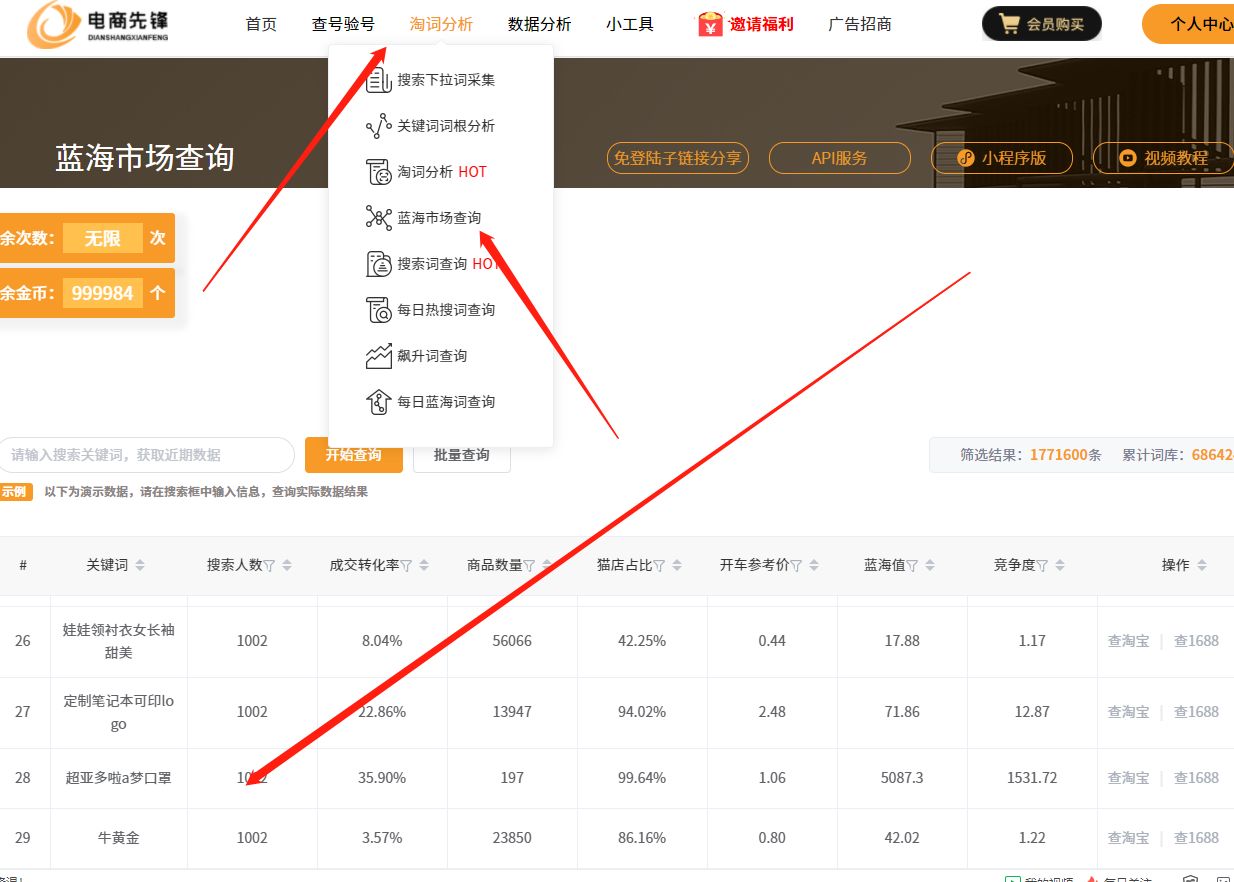Click 每日蓝海词查询 icon
The height and width of the screenshot is (882, 1234).
click(x=378, y=402)
